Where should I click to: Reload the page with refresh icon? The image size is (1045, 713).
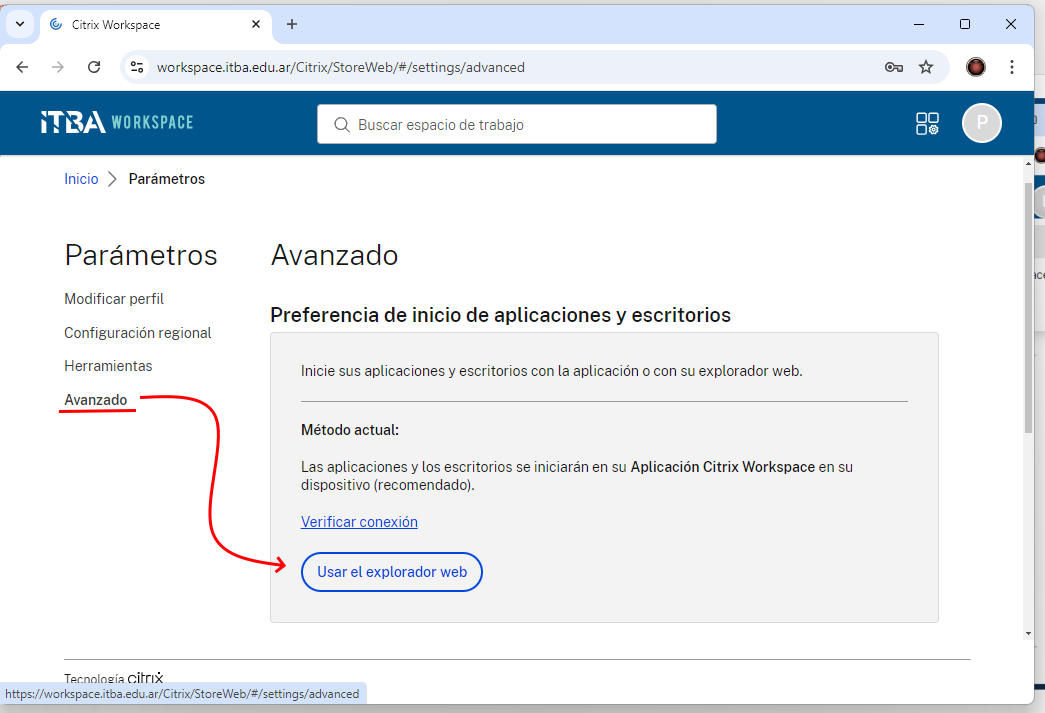click(94, 67)
